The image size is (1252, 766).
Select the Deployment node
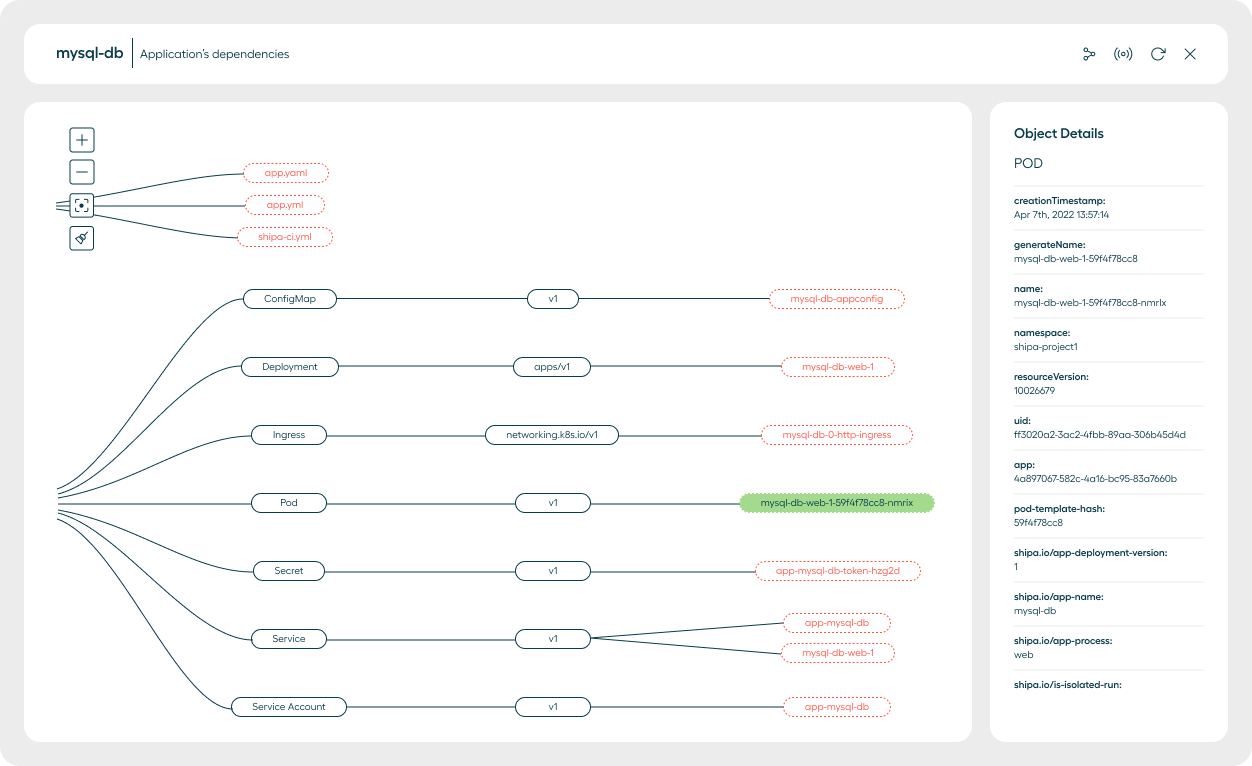290,367
